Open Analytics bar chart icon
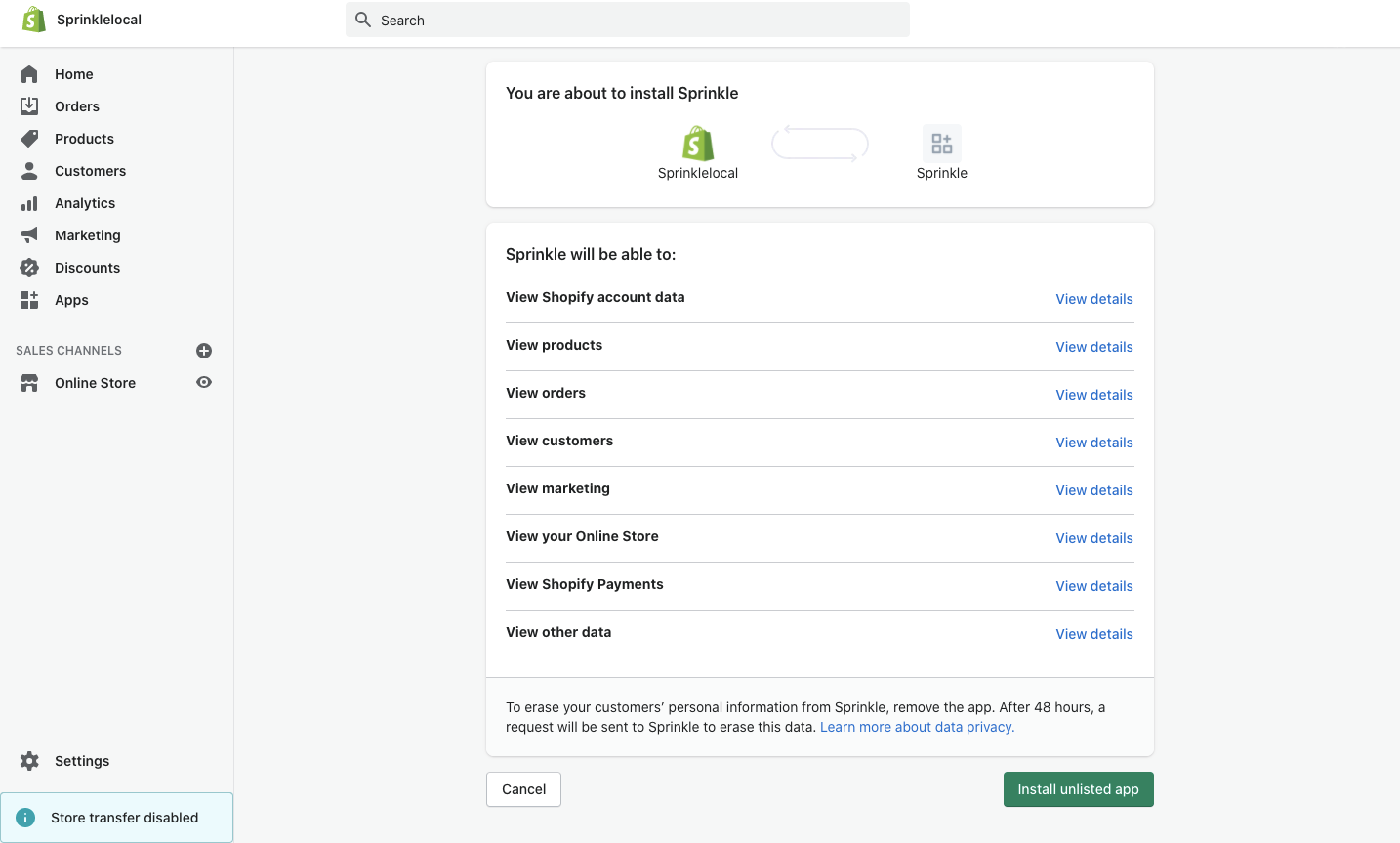This screenshot has width=1400, height=843. coord(29,203)
